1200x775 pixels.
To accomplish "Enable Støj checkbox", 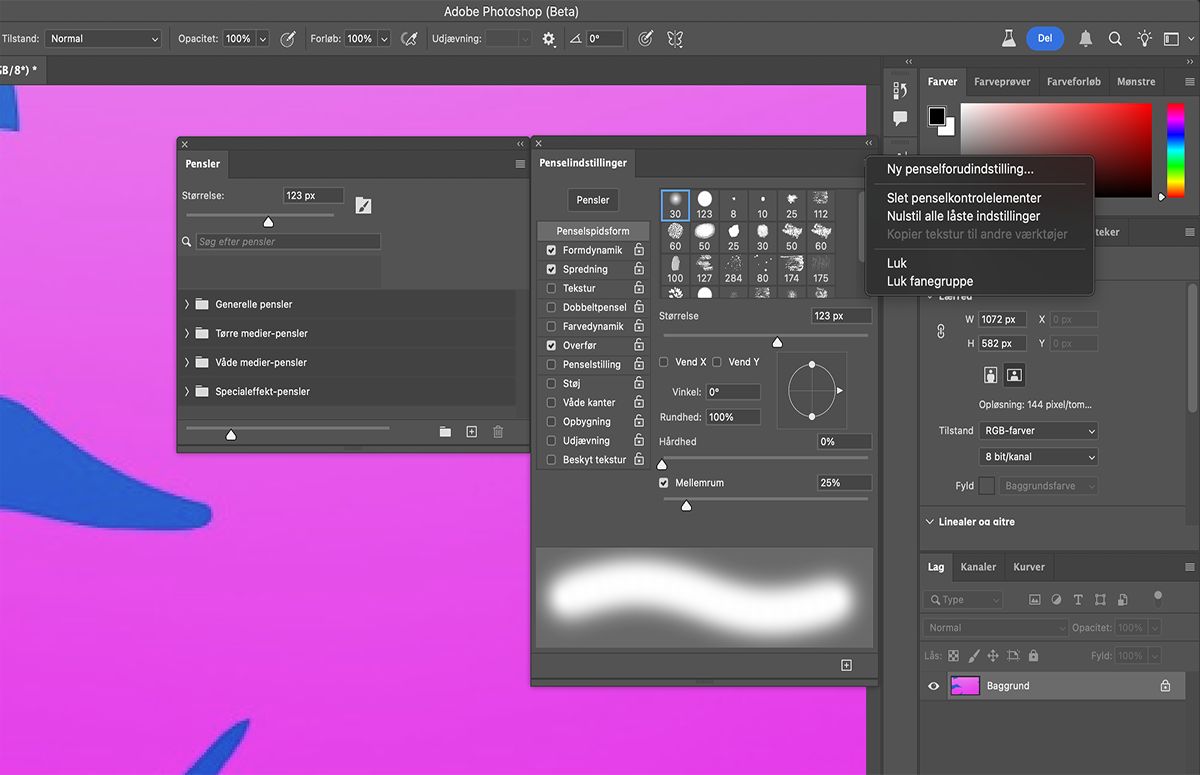I will tap(551, 383).
